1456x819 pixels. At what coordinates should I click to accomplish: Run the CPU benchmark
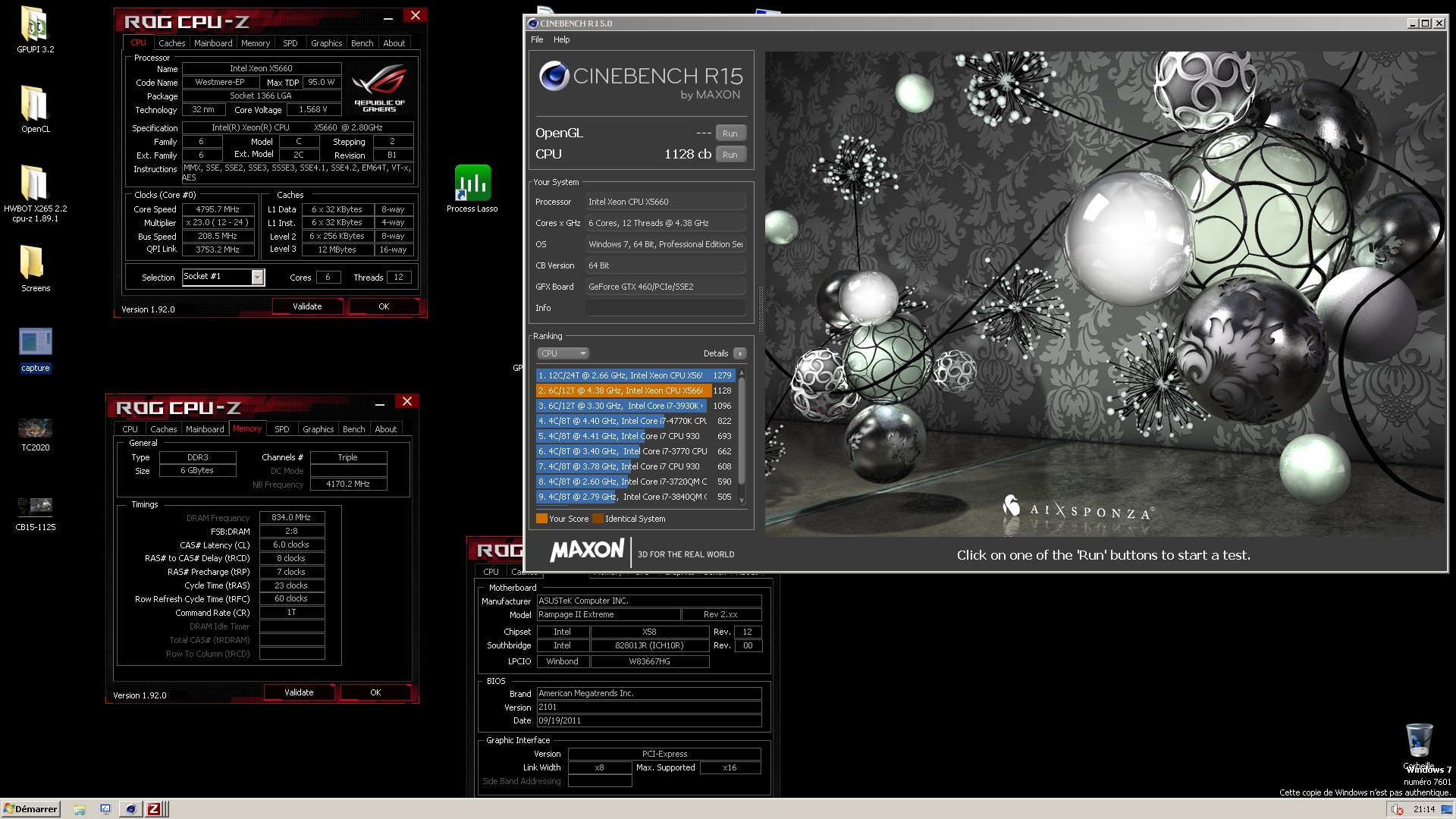click(730, 155)
